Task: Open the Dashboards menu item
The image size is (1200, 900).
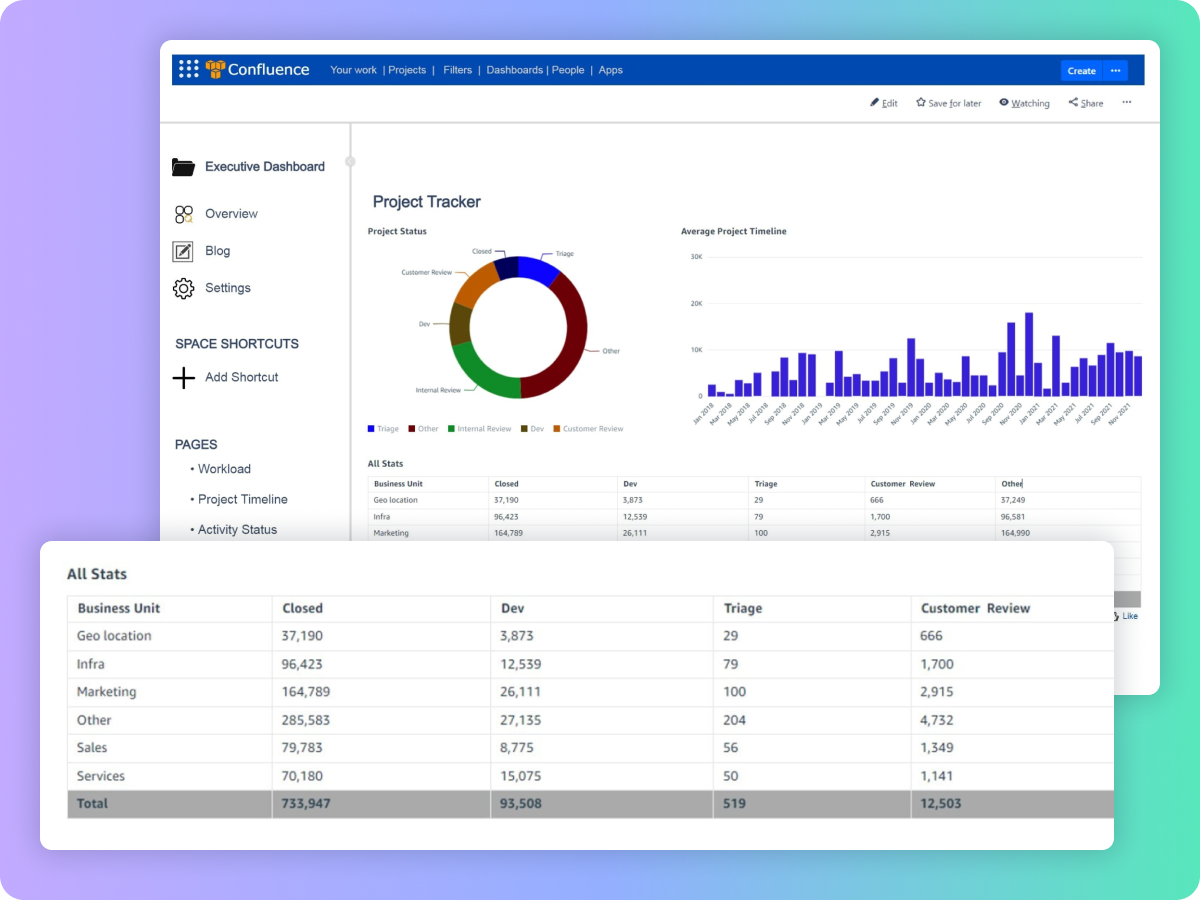Action: coord(515,70)
